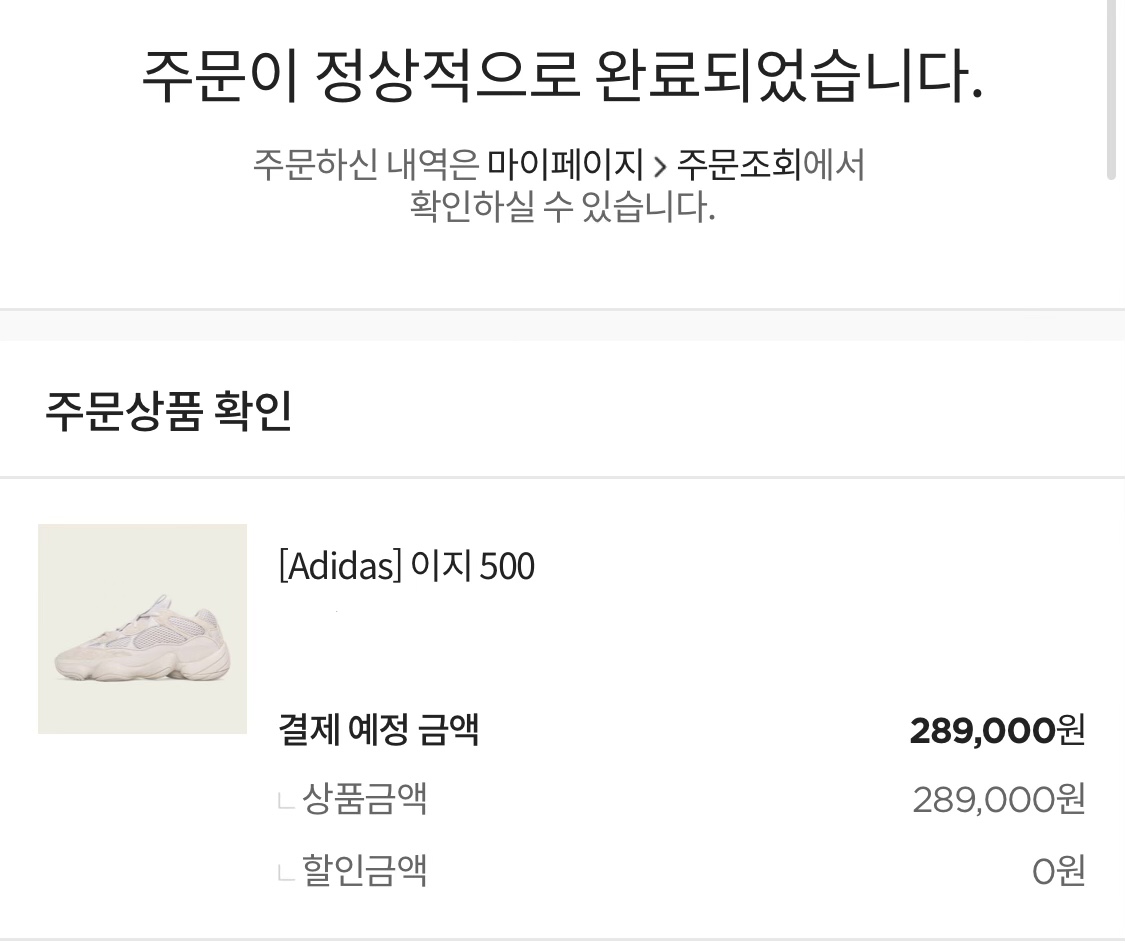Click the 결제 예정 금액 label

[x=379, y=729]
